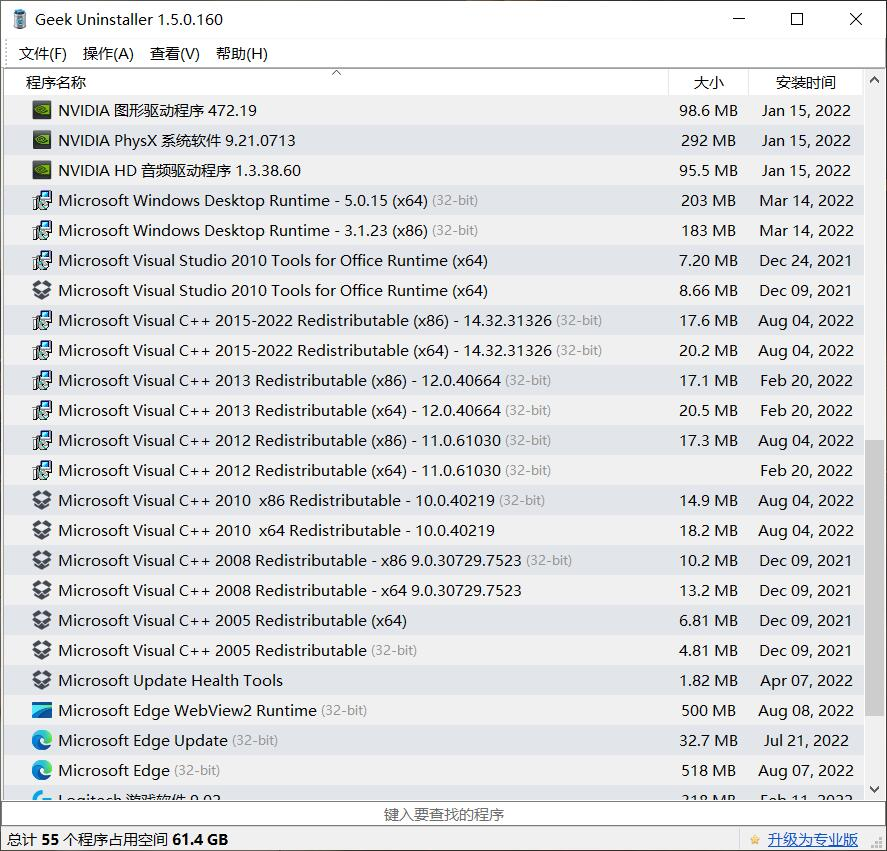The width and height of the screenshot is (887, 851).
Task: Click icon for Visual C++ 2010 x64
Action: pyautogui.click(x=42, y=530)
